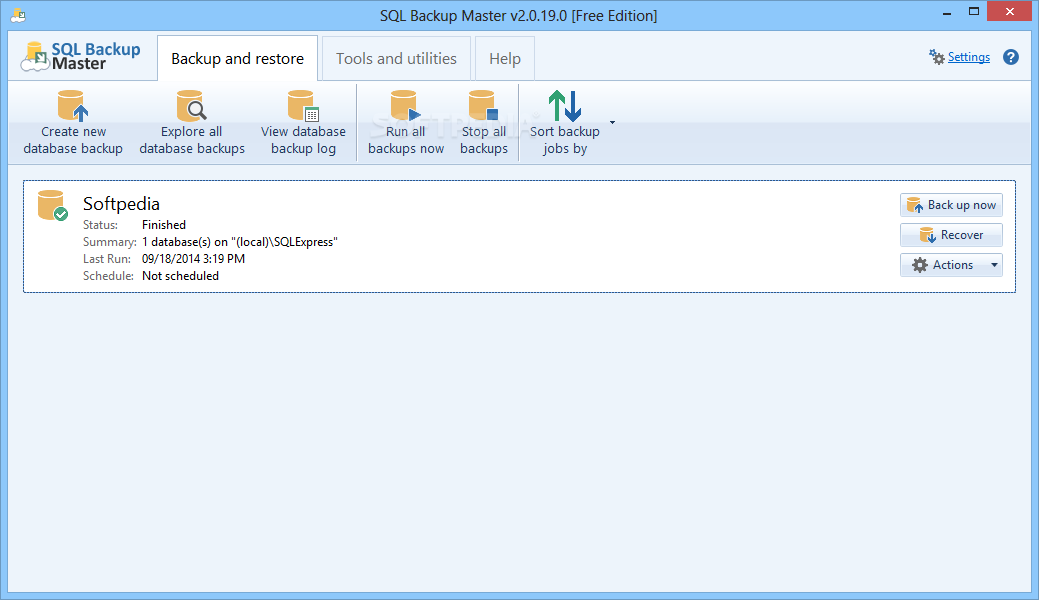Open the Help tab
1039x600 pixels.
coord(505,58)
